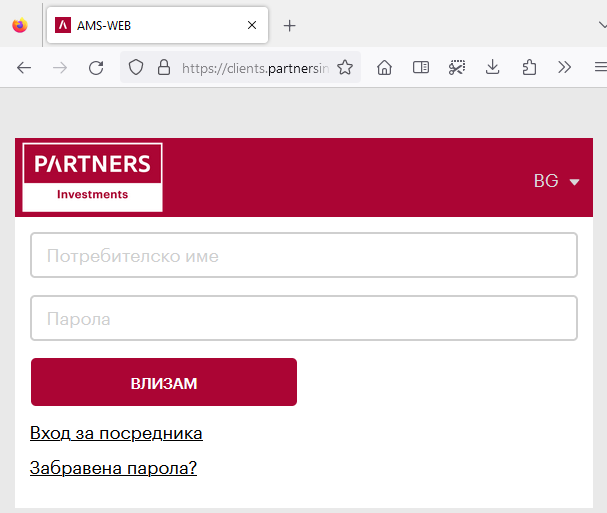
Task: Toggle the sidebar panel icon
Action: (x=420, y=67)
